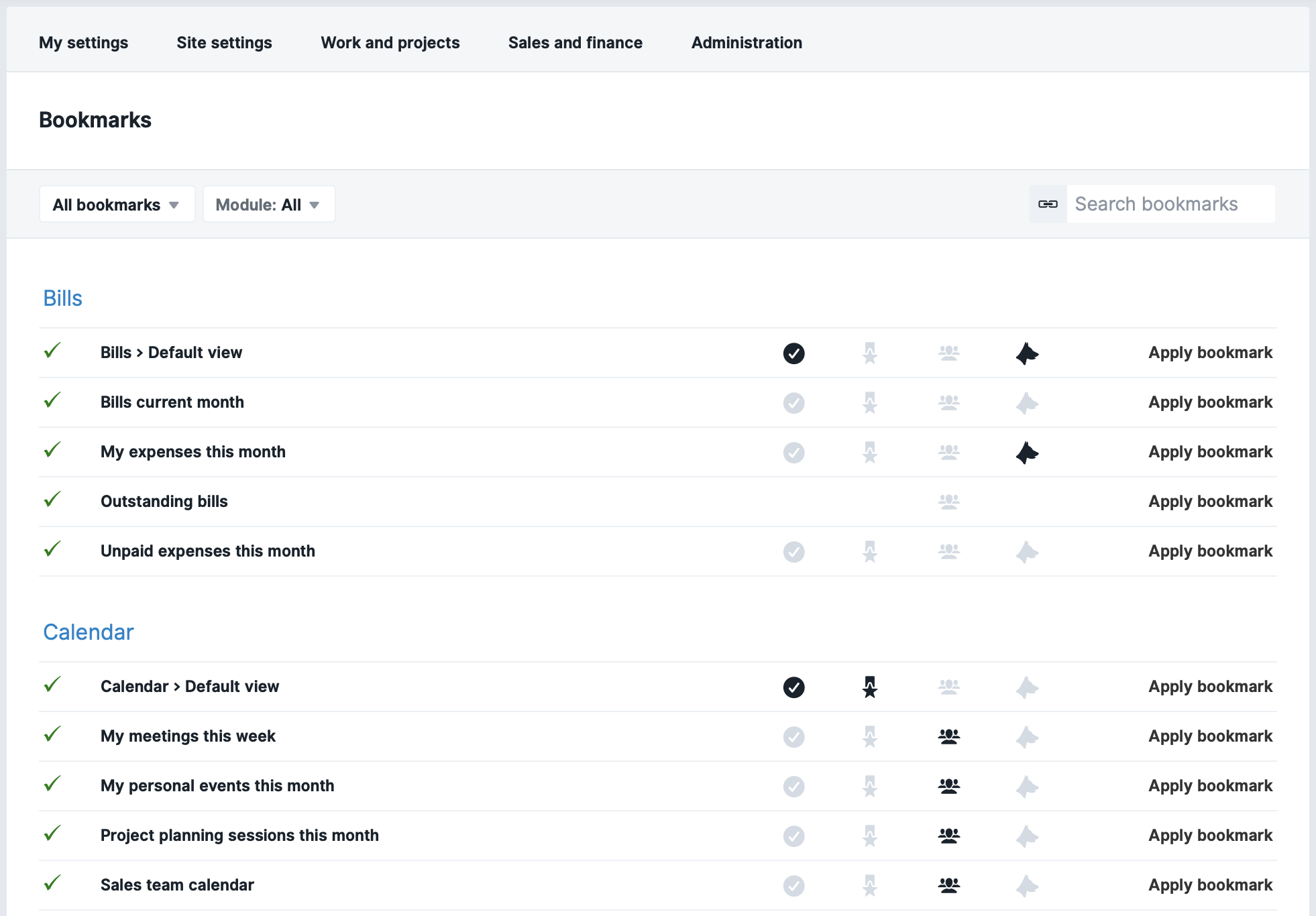The height and width of the screenshot is (916, 1316).
Task: Toggle green checkmark for Outstanding bills
Action: pos(52,499)
